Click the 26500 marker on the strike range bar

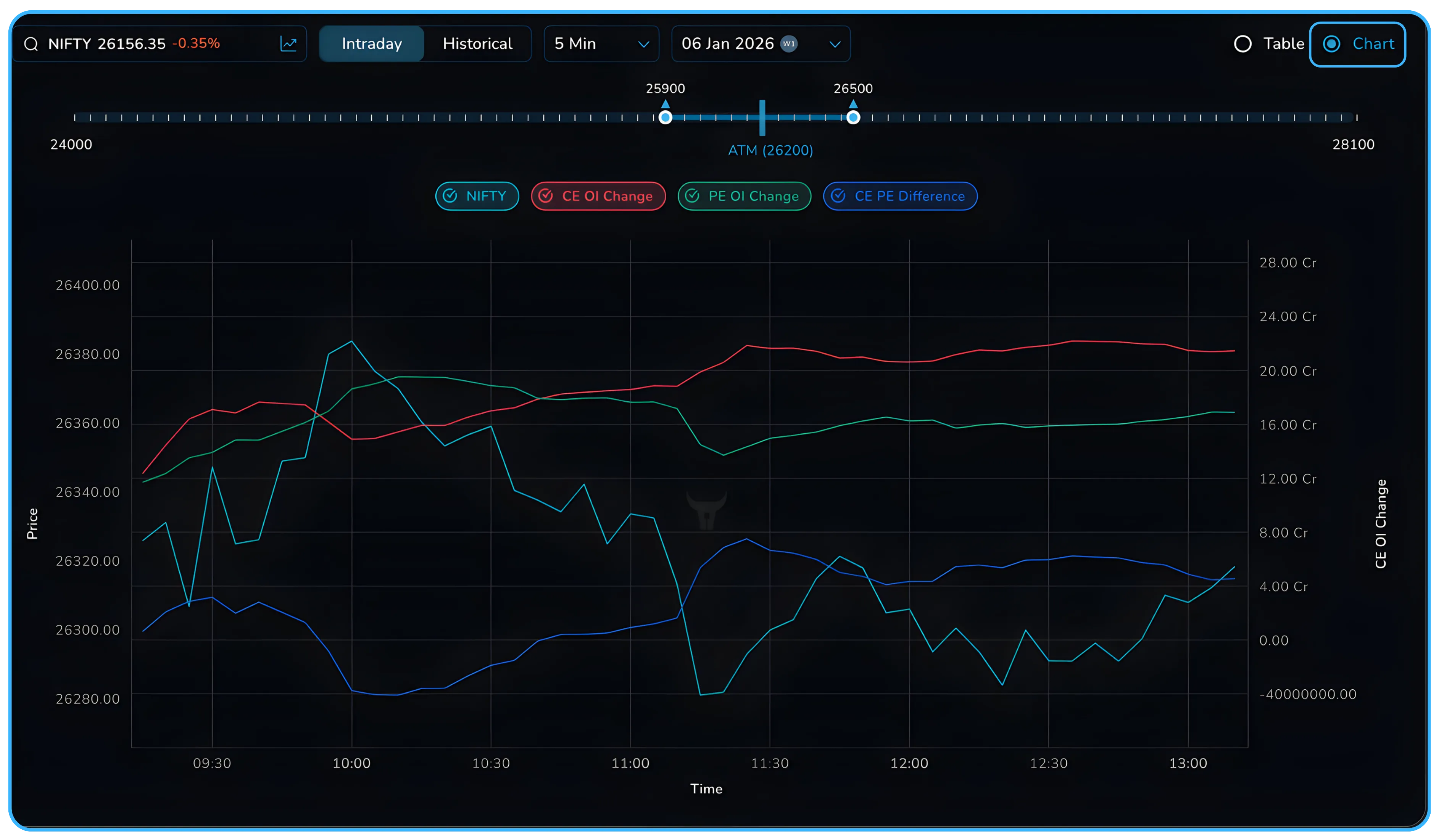pos(853,117)
